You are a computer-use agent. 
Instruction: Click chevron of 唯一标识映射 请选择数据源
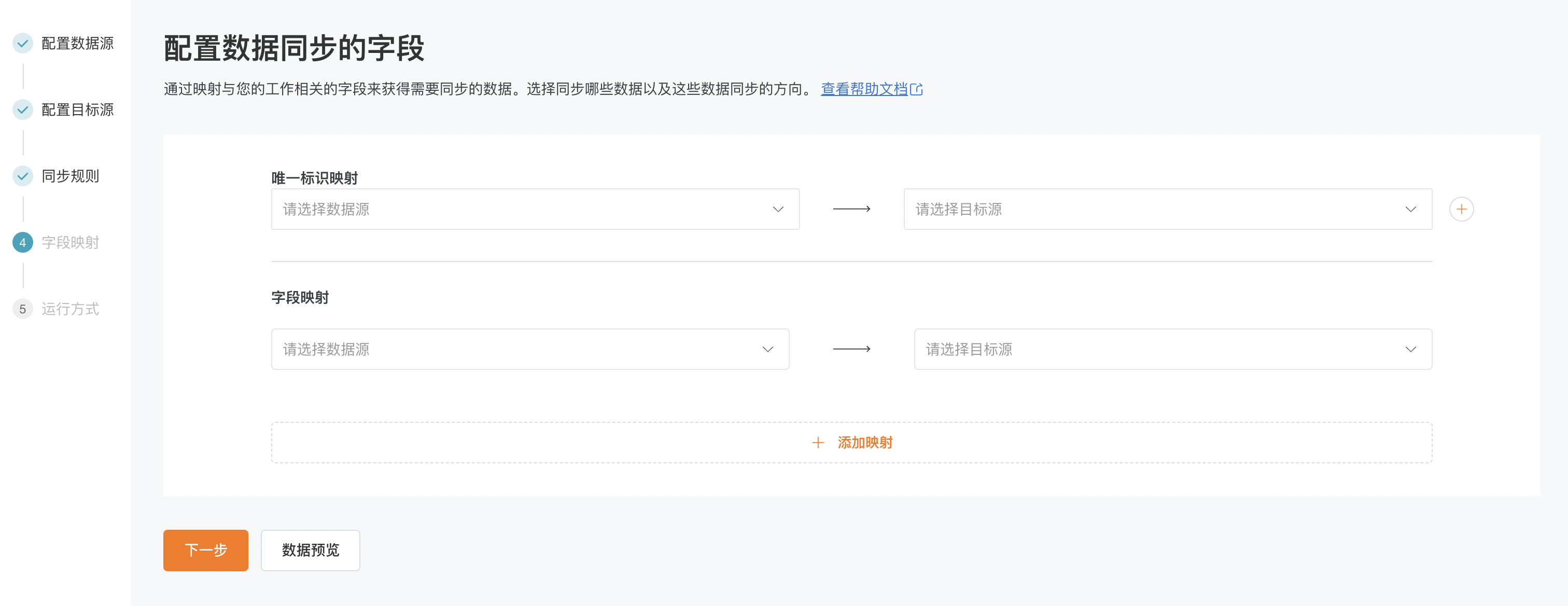click(x=778, y=210)
